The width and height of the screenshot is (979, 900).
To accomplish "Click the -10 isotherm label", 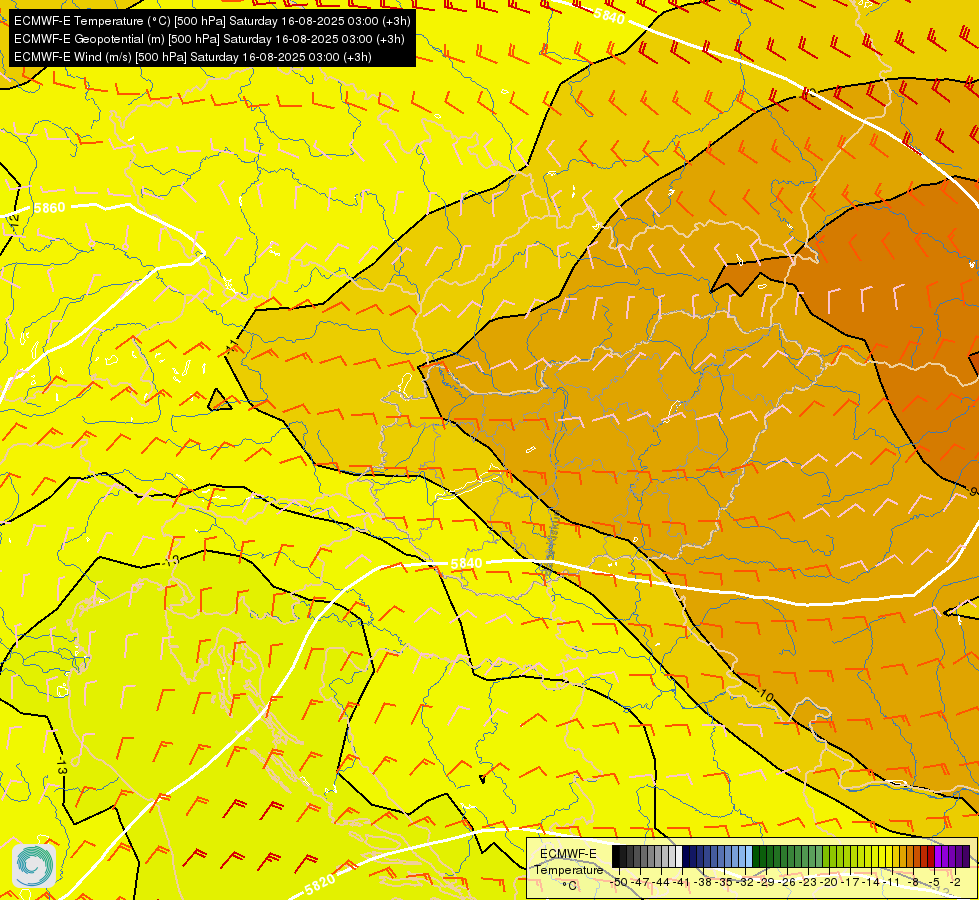I will click(765, 695).
